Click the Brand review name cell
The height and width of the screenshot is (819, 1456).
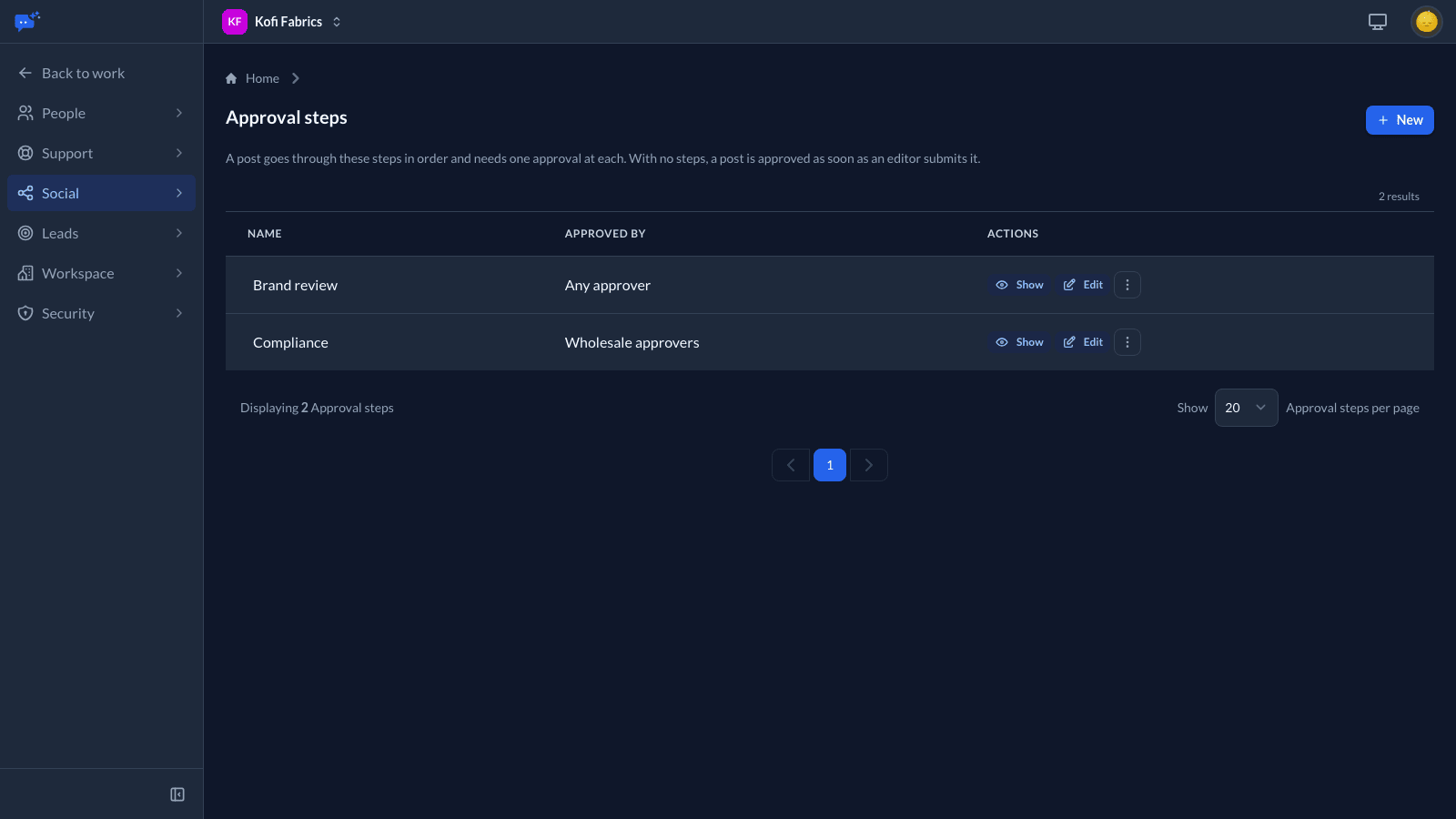(x=295, y=285)
